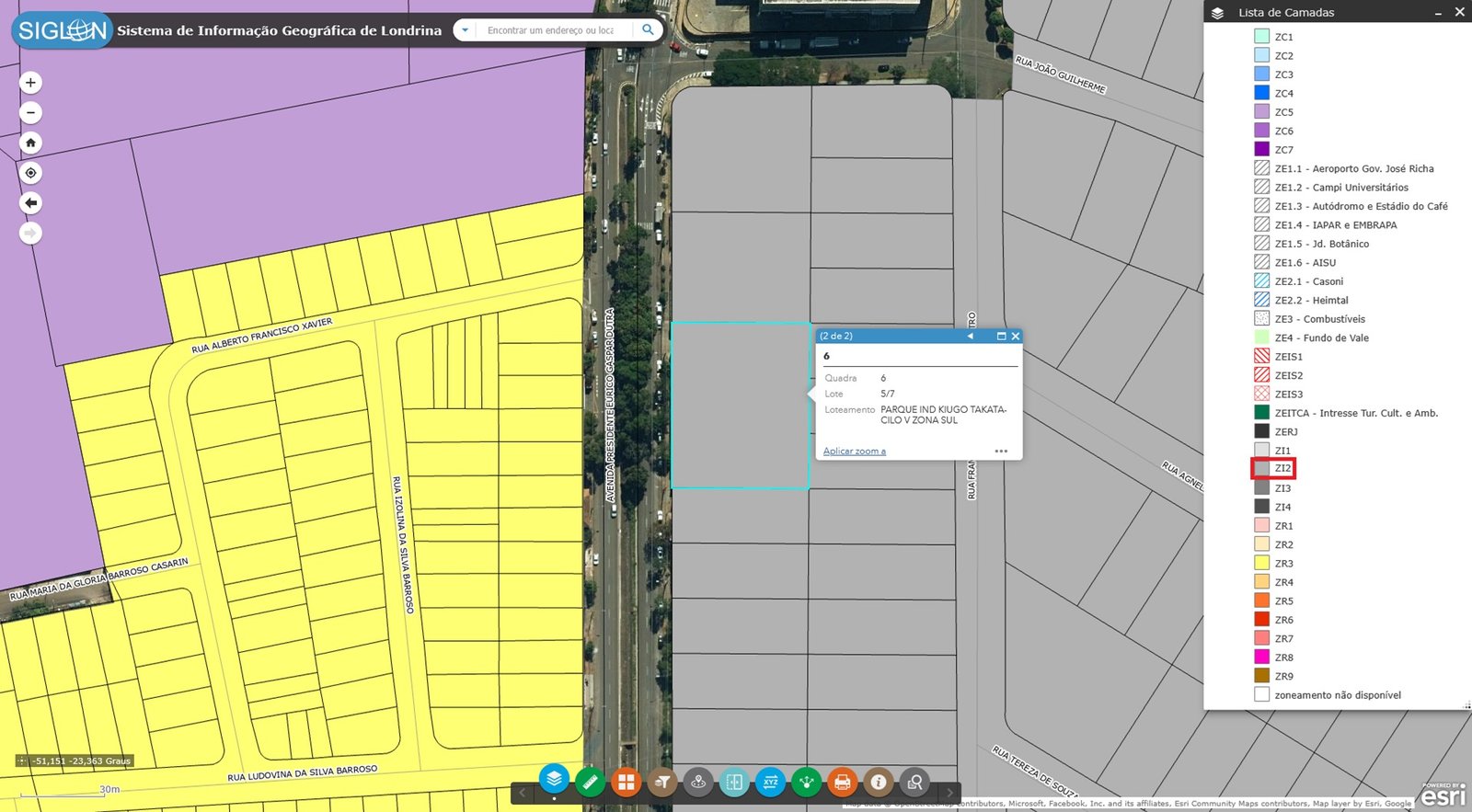Click the swipe compare tool icon
Screen dimensions: 1472x812
(734, 782)
